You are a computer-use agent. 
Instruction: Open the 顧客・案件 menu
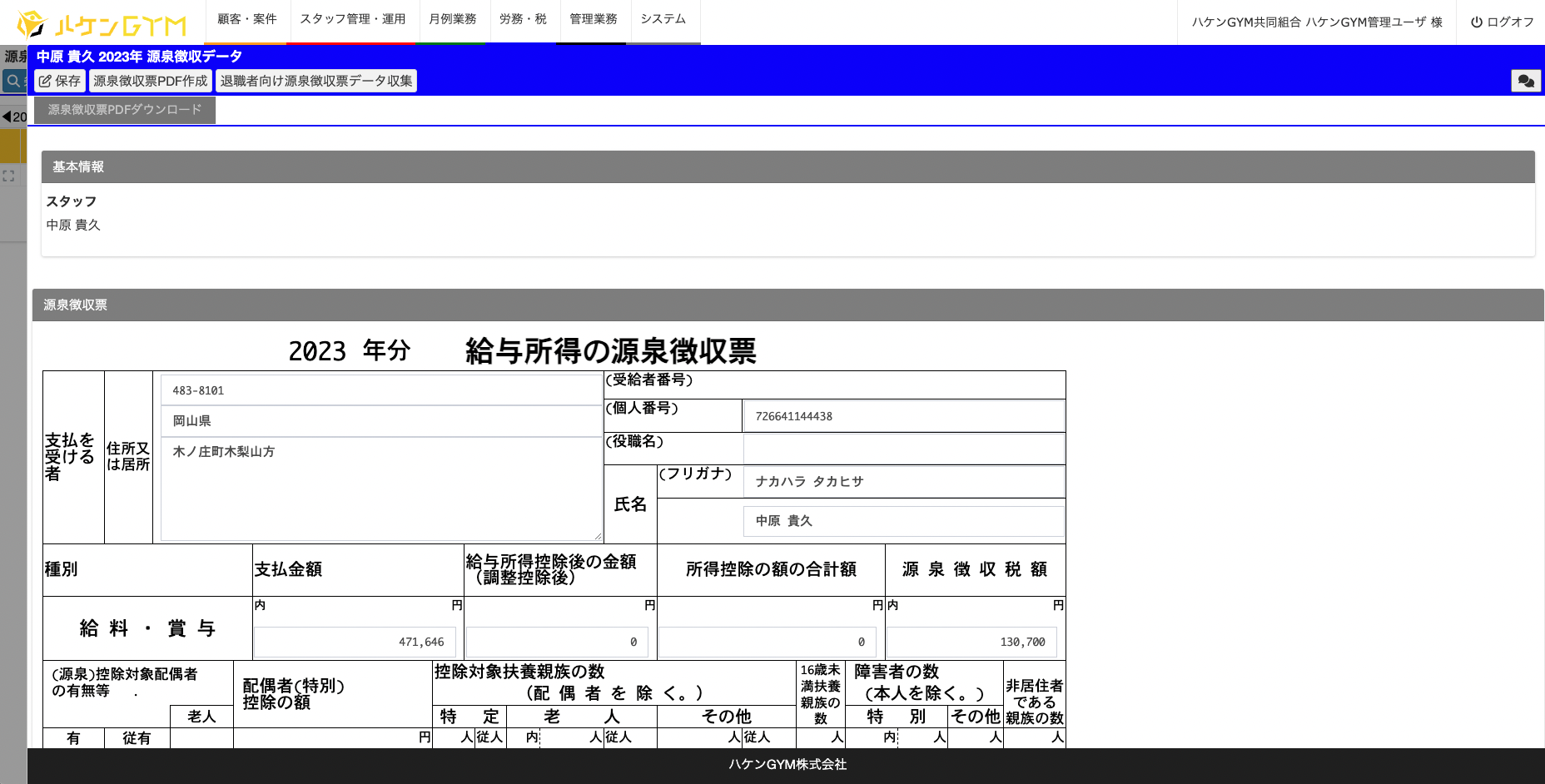click(246, 19)
